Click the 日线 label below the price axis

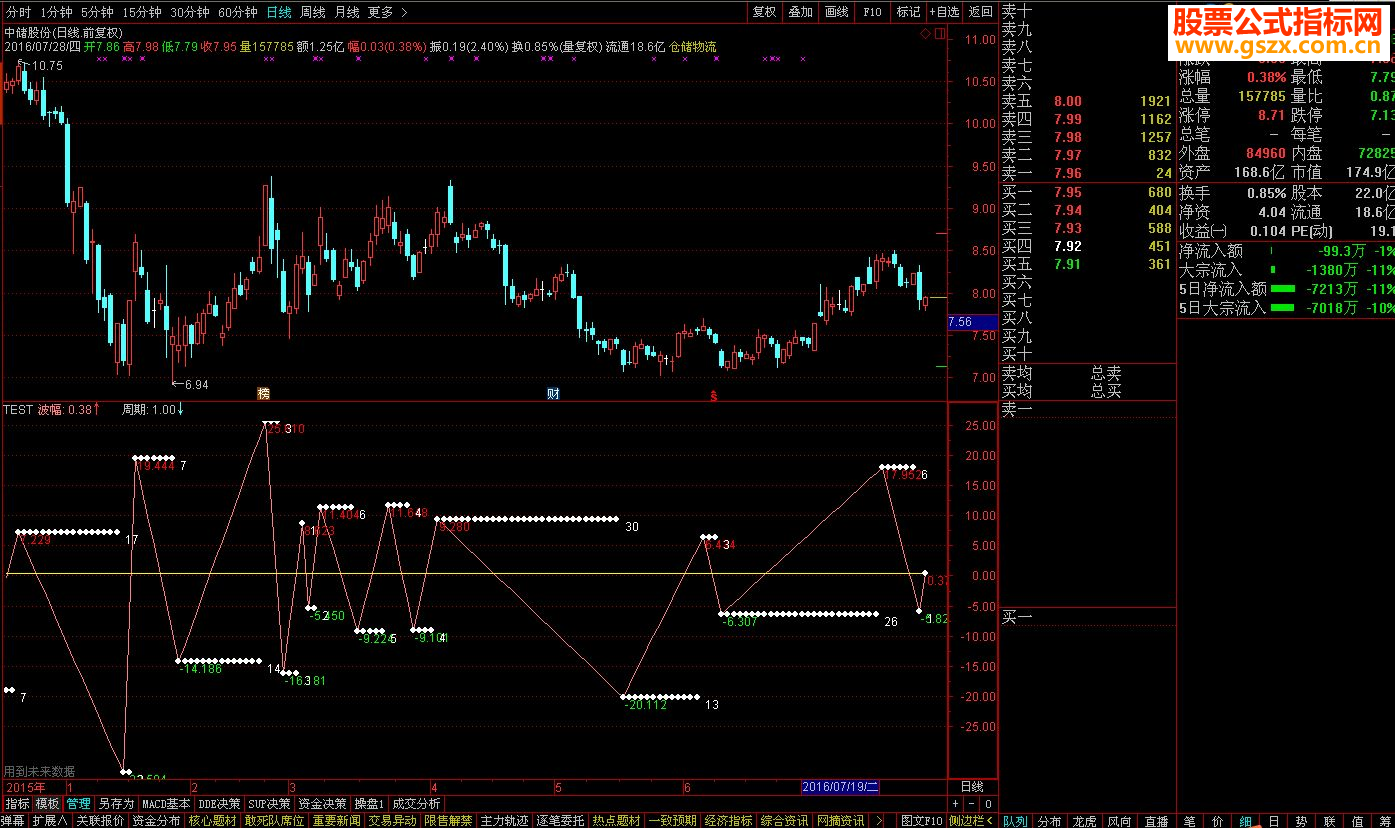click(x=972, y=787)
